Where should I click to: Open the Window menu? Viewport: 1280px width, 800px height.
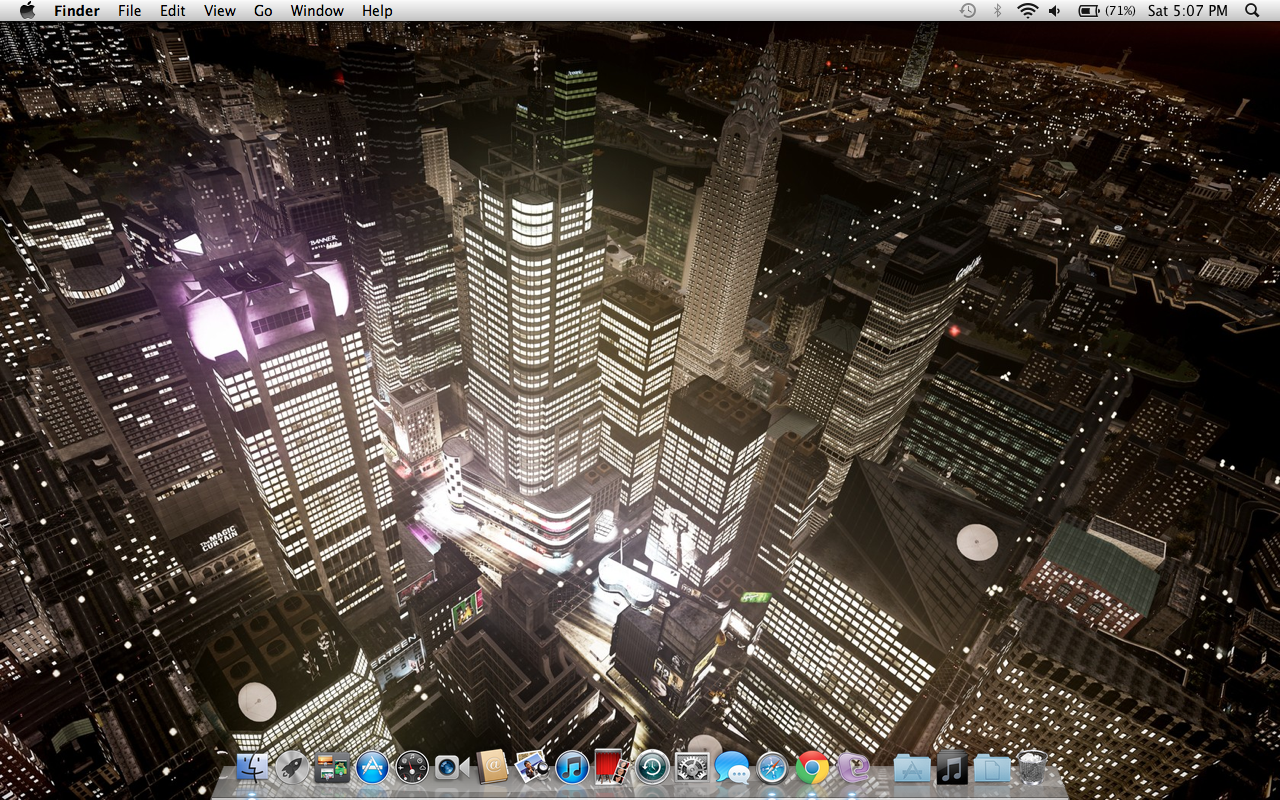317,10
